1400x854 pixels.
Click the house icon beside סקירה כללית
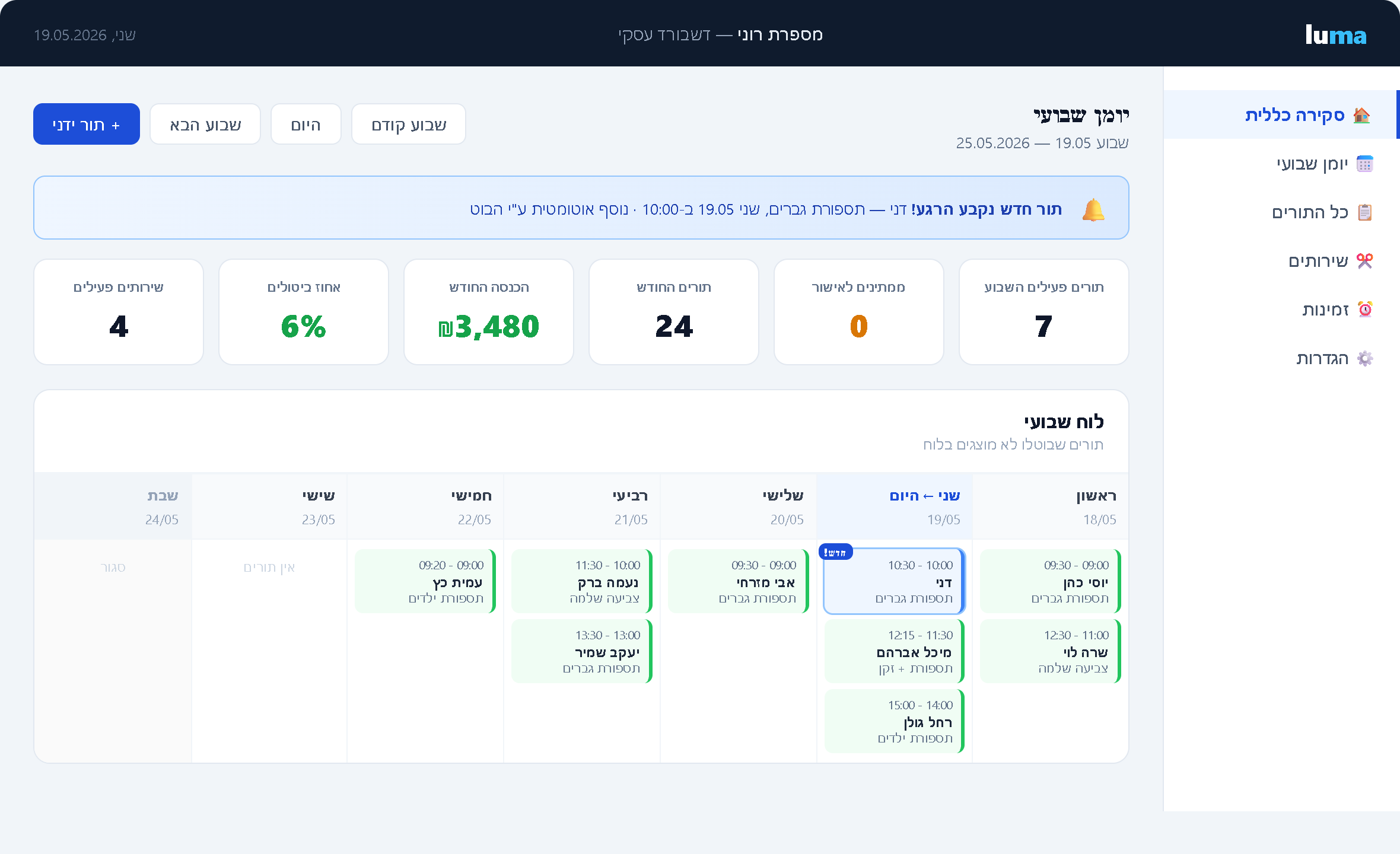(1362, 115)
